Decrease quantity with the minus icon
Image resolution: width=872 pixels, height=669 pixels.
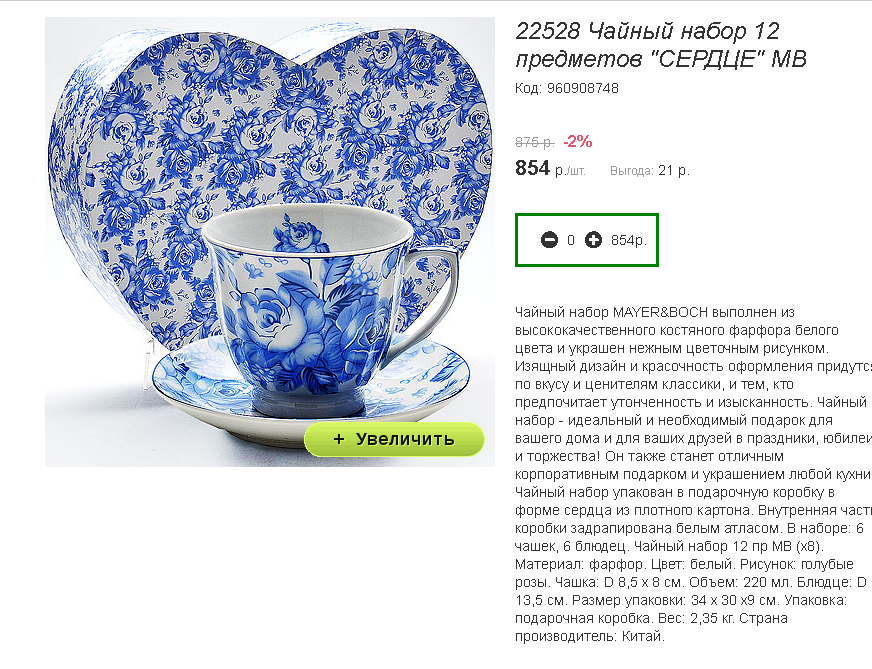pos(549,240)
